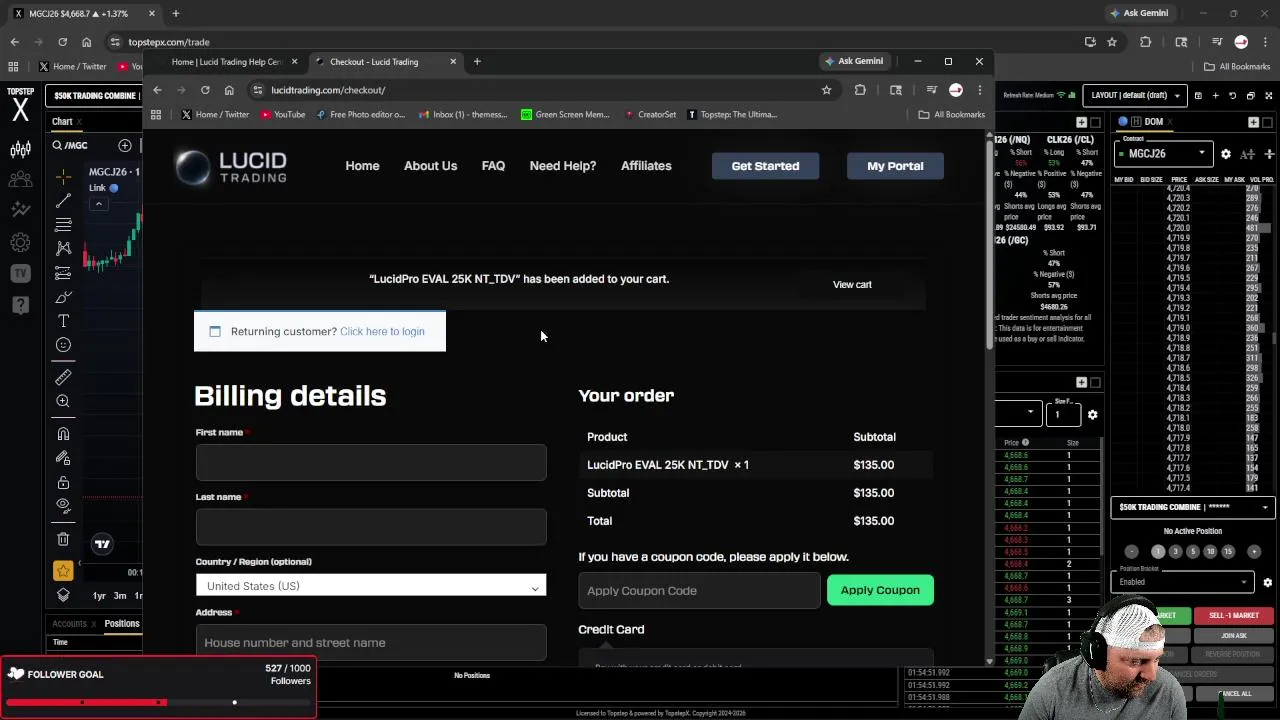Increase order size with DOM plus button

(1254, 551)
